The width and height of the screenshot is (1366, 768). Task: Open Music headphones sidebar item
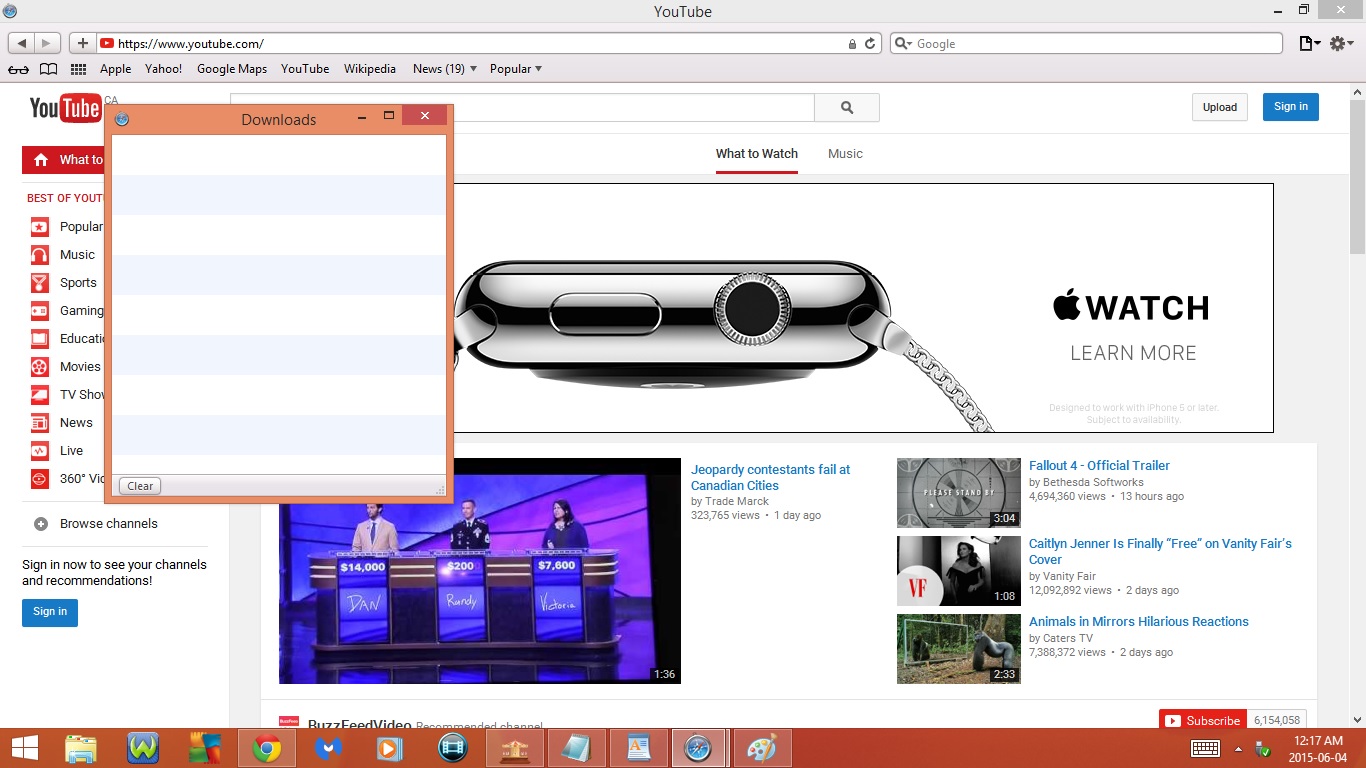[63, 255]
